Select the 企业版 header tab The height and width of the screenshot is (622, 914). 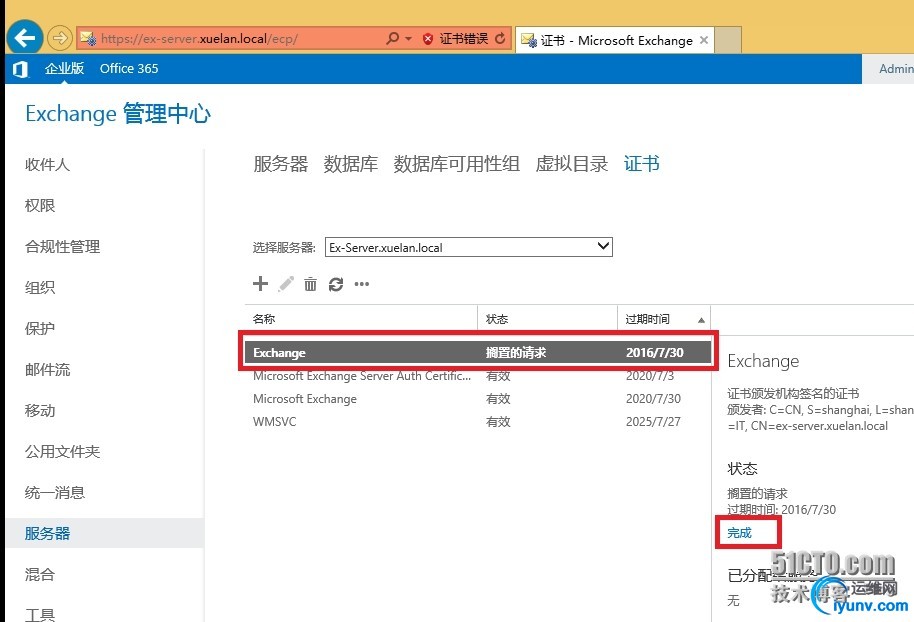click(64, 68)
